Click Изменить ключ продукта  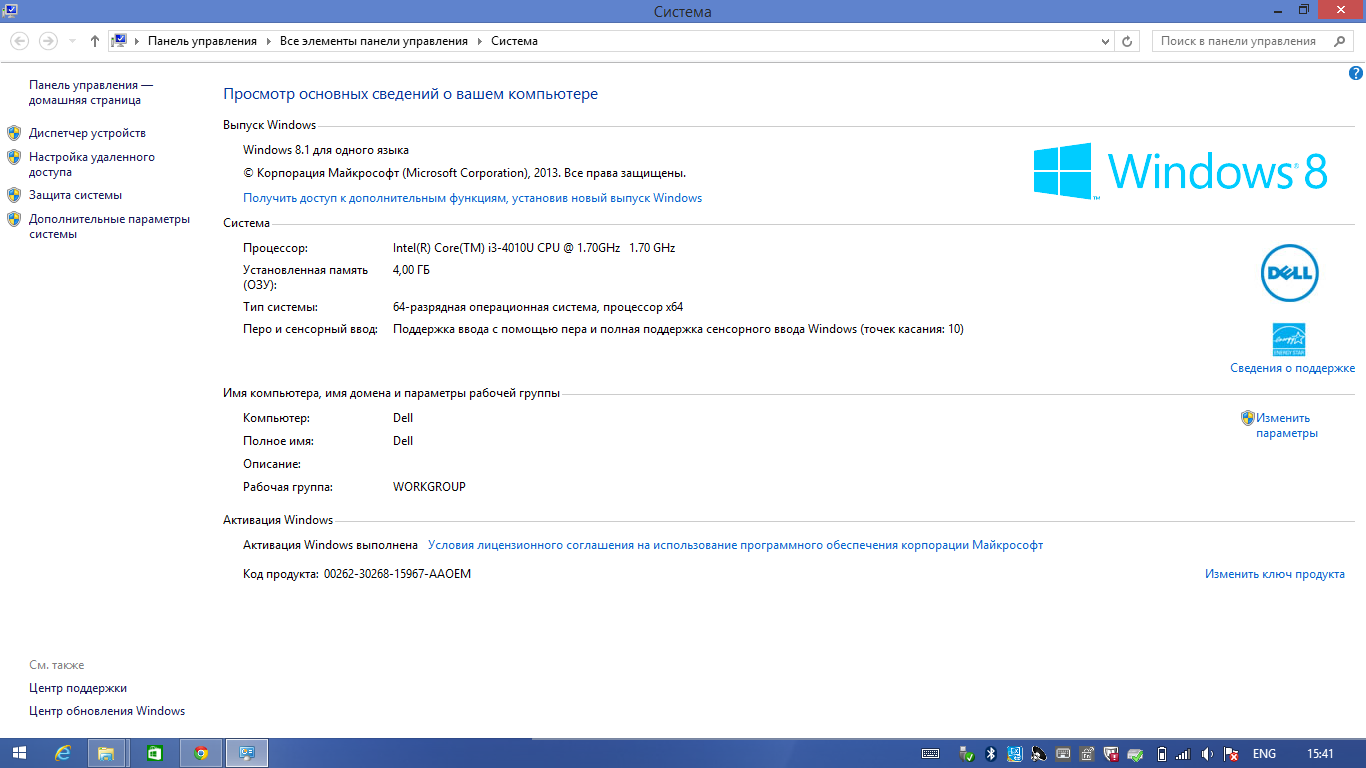coord(1274,574)
